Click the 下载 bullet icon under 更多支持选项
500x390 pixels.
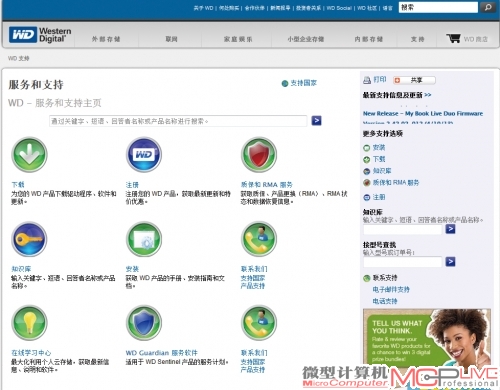coord(367,159)
